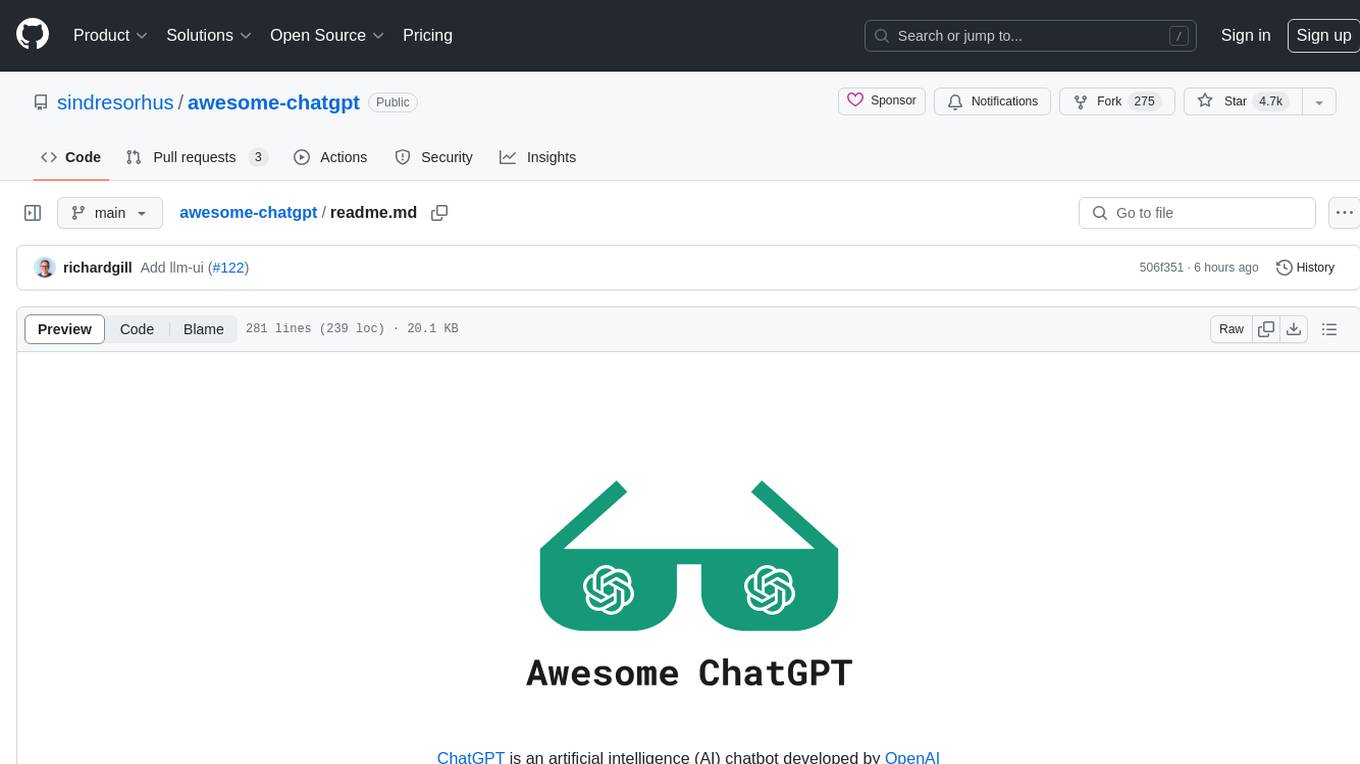The height and width of the screenshot is (764, 1360).
Task: Open the more file actions menu
Action: tap(1344, 213)
